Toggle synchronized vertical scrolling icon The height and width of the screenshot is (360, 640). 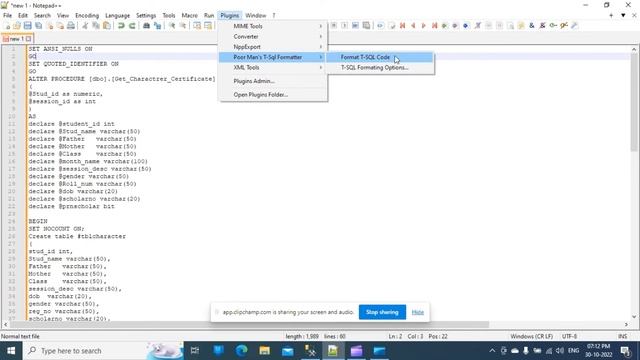point(197,26)
